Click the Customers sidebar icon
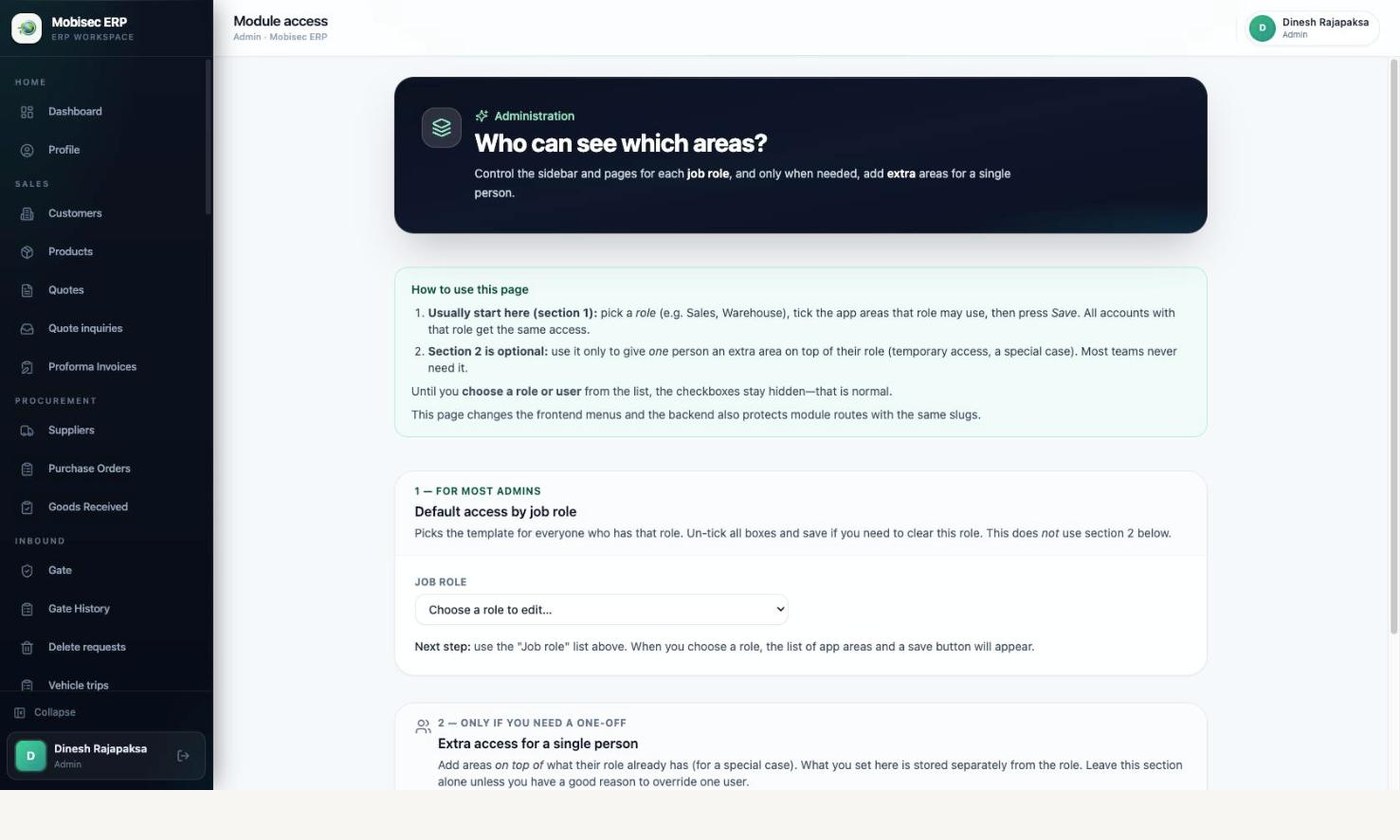This screenshot has width=1400, height=840. pos(27,214)
